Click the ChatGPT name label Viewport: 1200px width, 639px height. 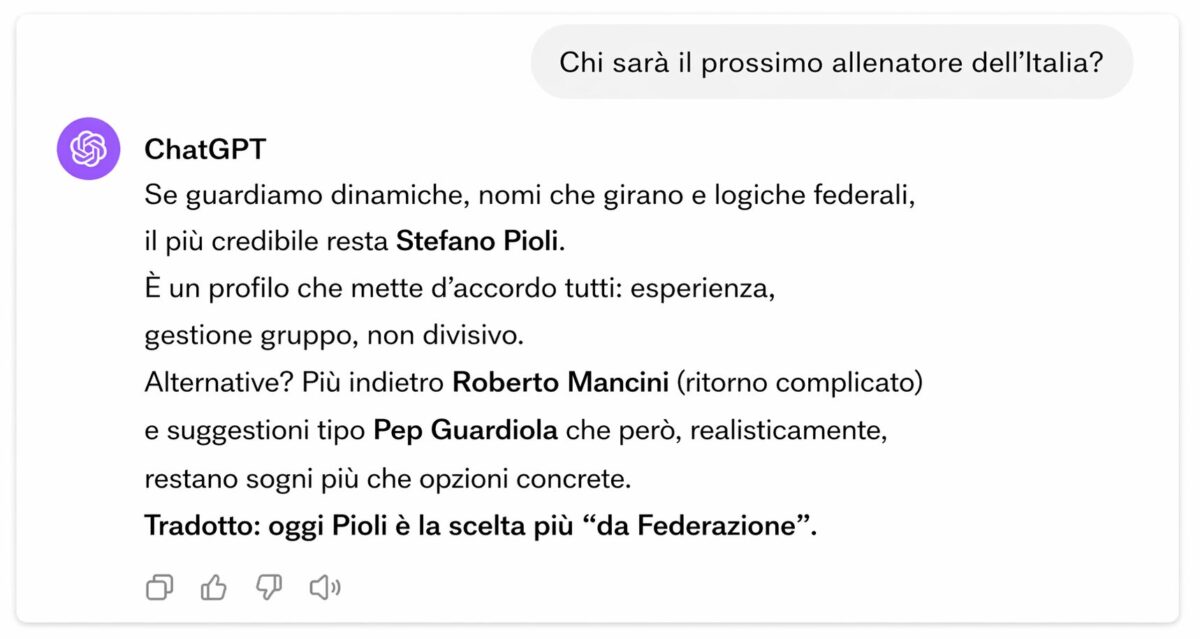204,148
